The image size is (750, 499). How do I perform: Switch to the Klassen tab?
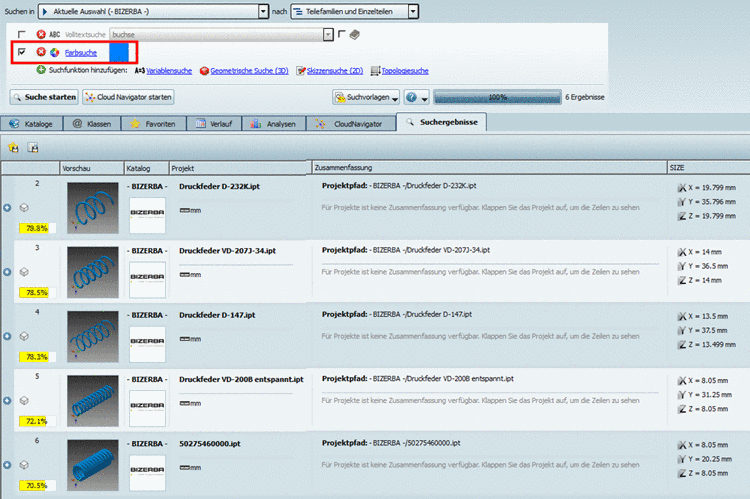click(92, 123)
